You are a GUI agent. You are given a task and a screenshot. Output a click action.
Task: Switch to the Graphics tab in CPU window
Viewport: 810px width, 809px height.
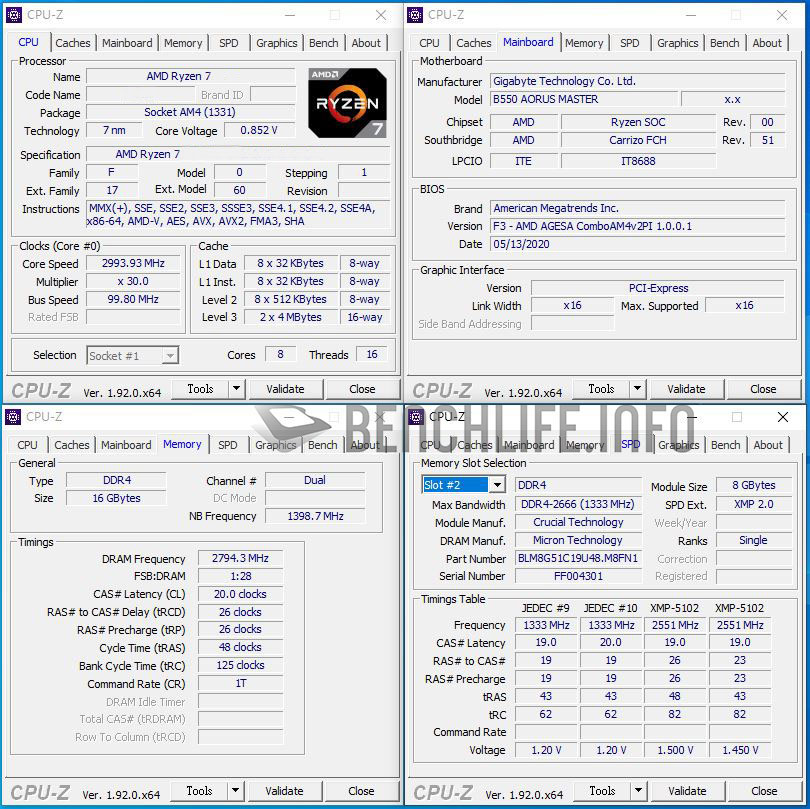click(276, 43)
